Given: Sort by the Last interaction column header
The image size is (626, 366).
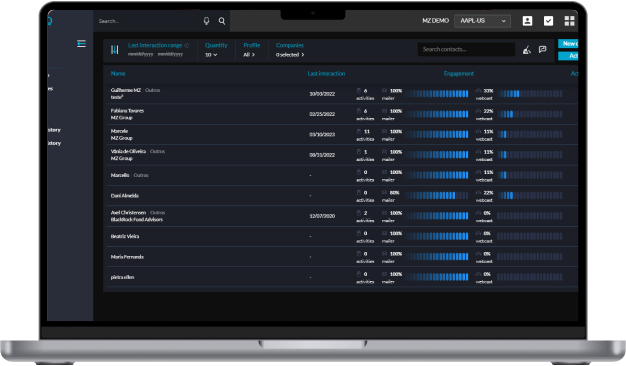Looking at the screenshot, I should [x=326, y=73].
